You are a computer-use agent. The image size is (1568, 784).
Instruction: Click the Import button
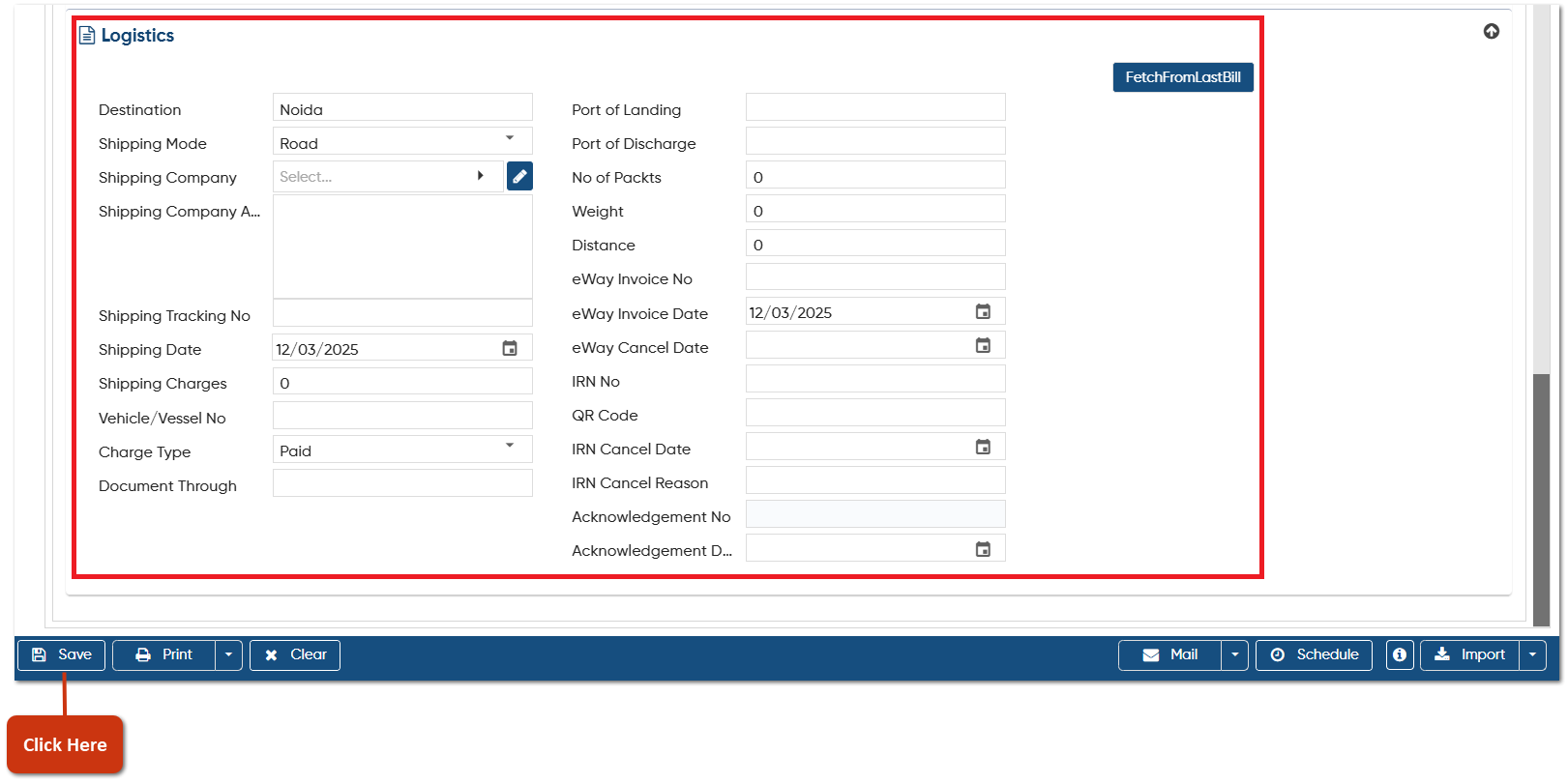pyautogui.click(x=1469, y=654)
